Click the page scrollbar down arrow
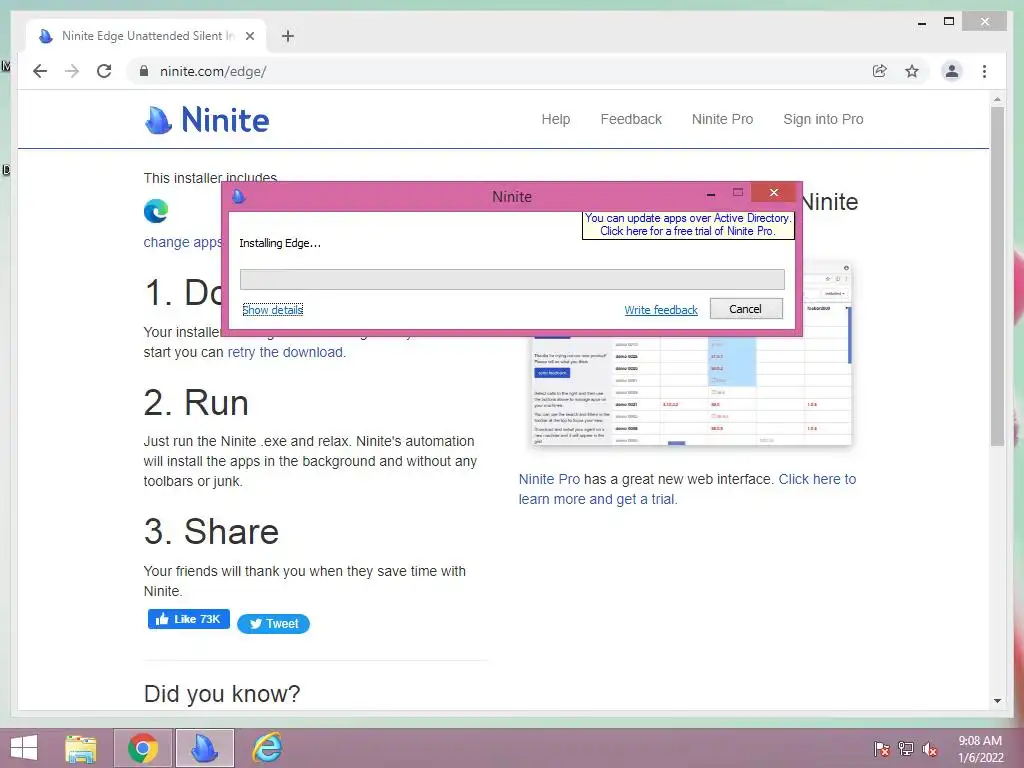 tap(997, 701)
